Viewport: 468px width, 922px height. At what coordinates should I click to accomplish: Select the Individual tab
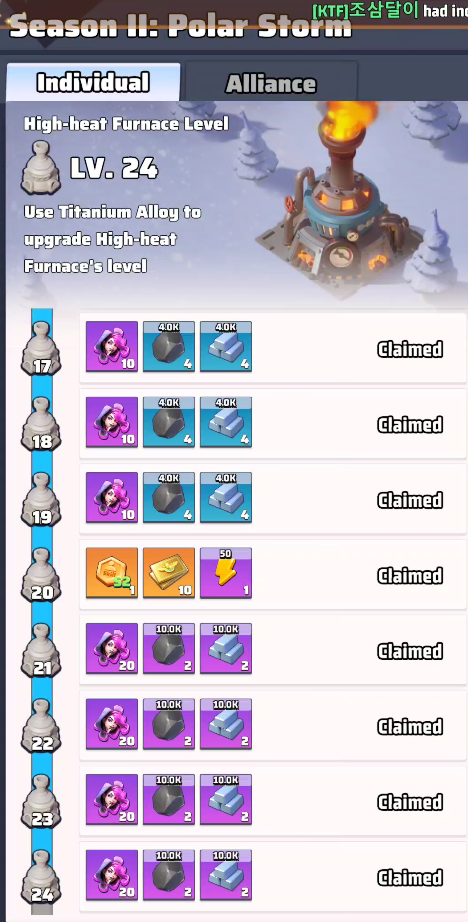[93, 82]
